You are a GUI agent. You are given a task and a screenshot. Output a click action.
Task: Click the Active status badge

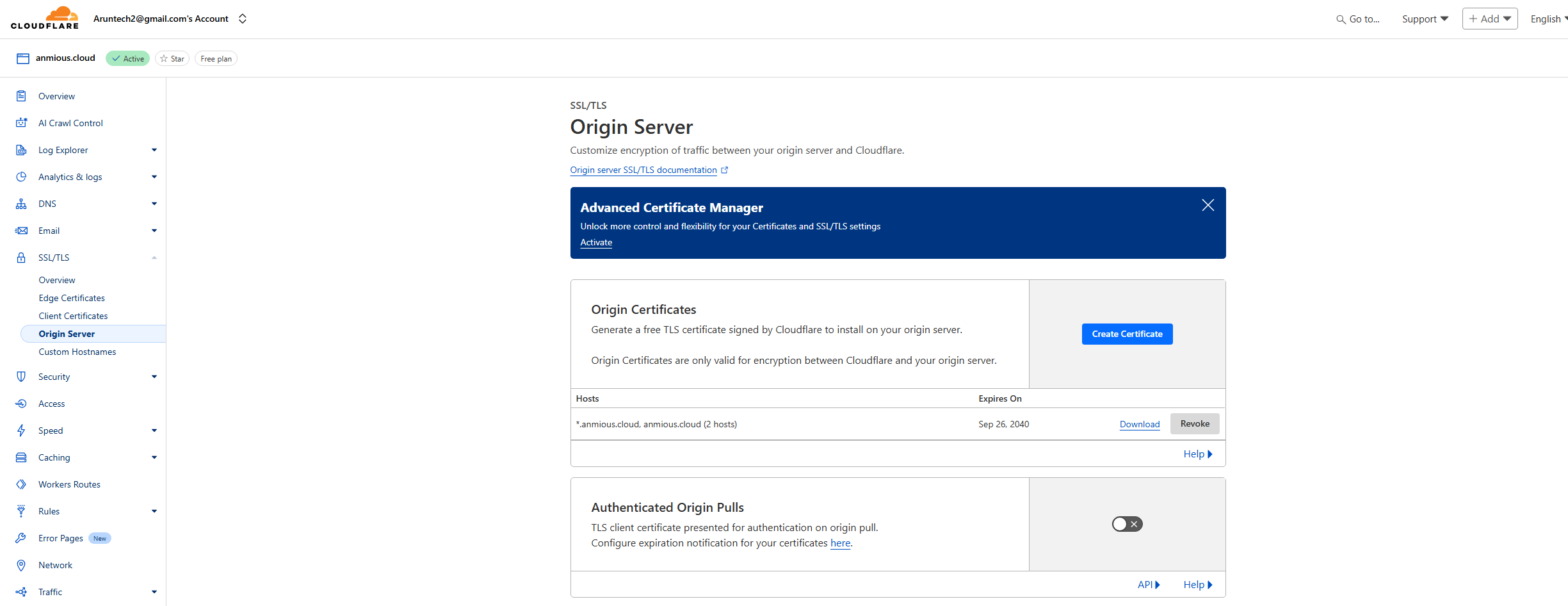127,58
